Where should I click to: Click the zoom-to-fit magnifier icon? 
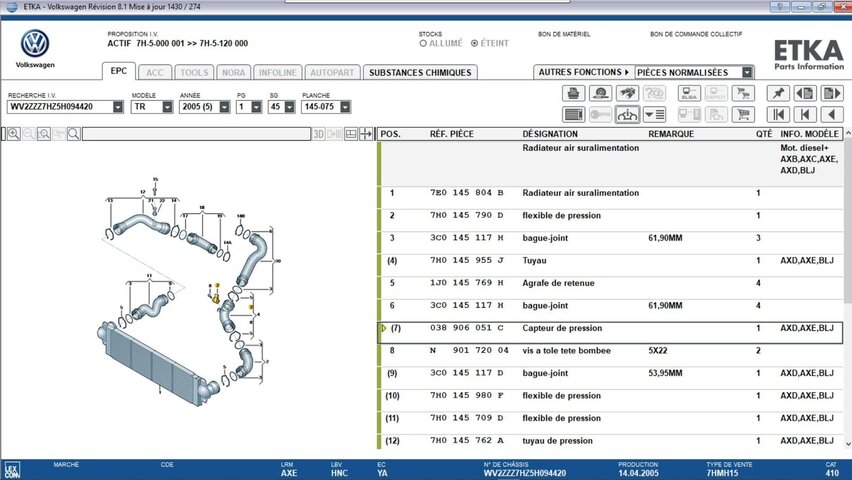[43, 134]
